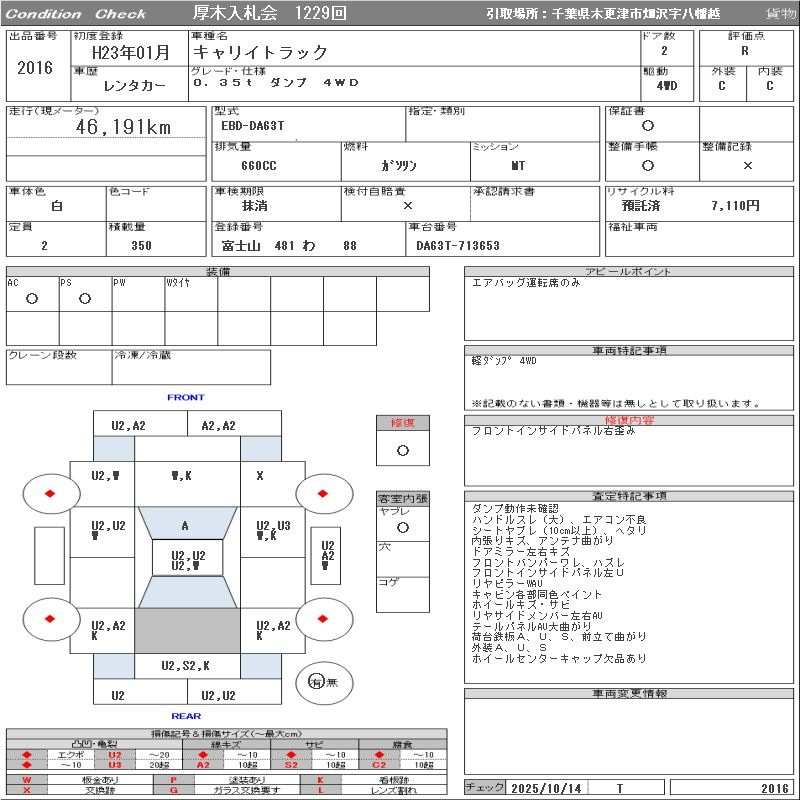The image size is (800, 800).
Task: Select the 有/無 circled indicator near rear
Action: (316, 682)
